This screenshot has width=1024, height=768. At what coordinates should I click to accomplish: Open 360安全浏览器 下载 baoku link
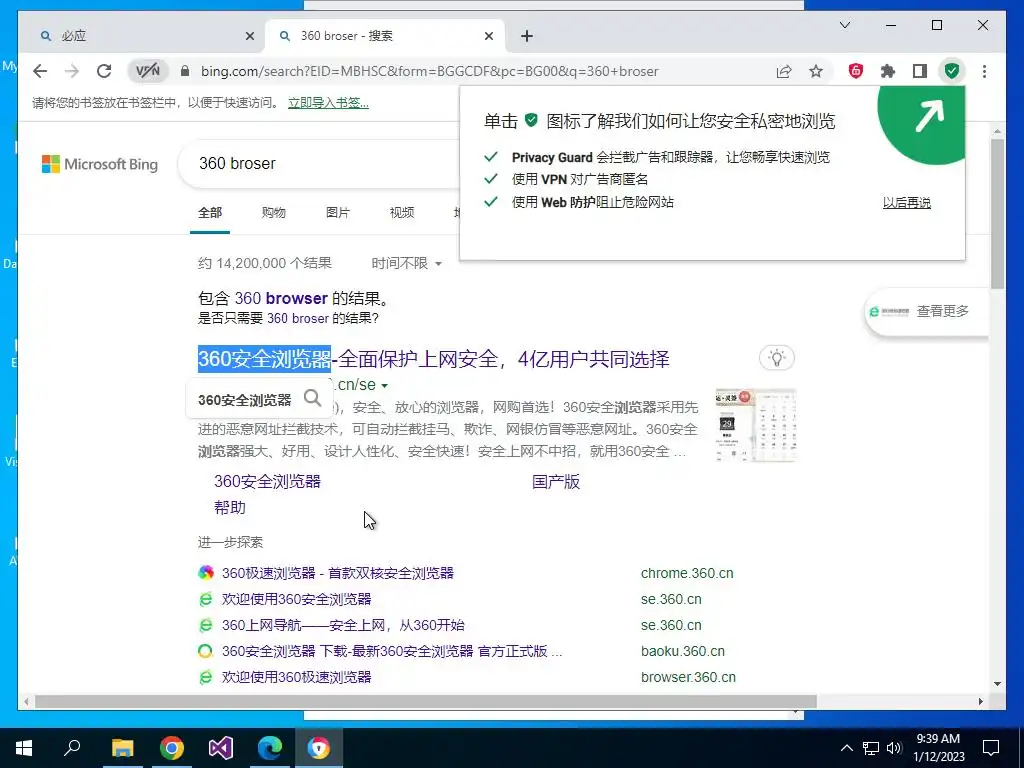click(392, 652)
